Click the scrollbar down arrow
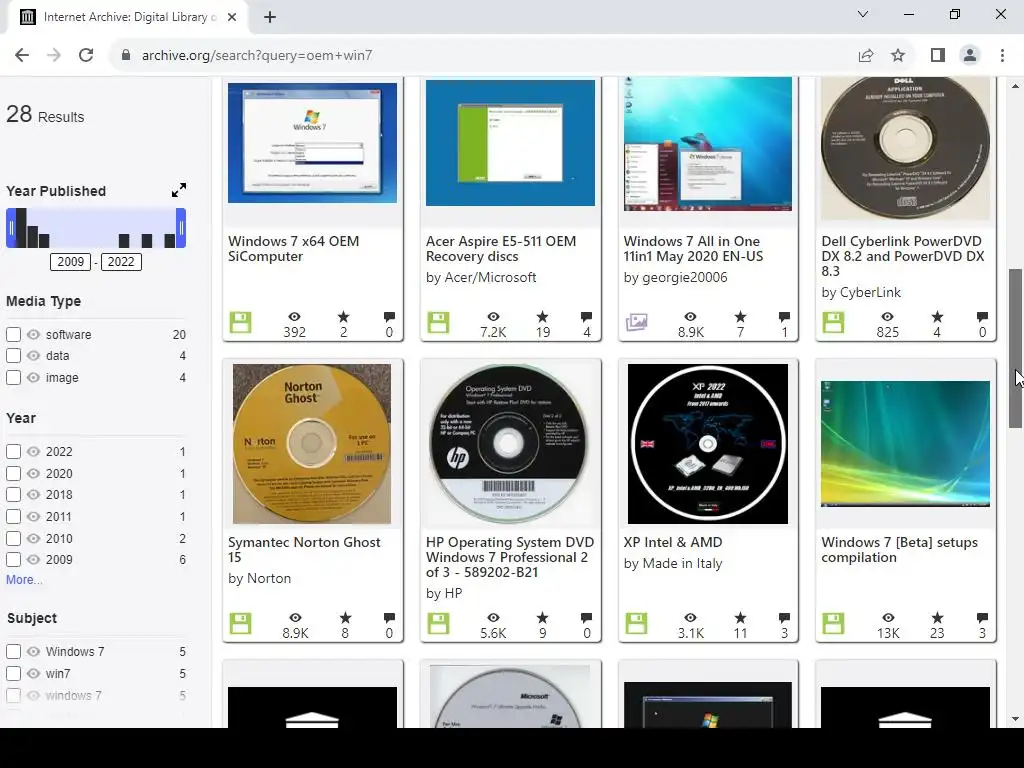 click(x=1015, y=719)
